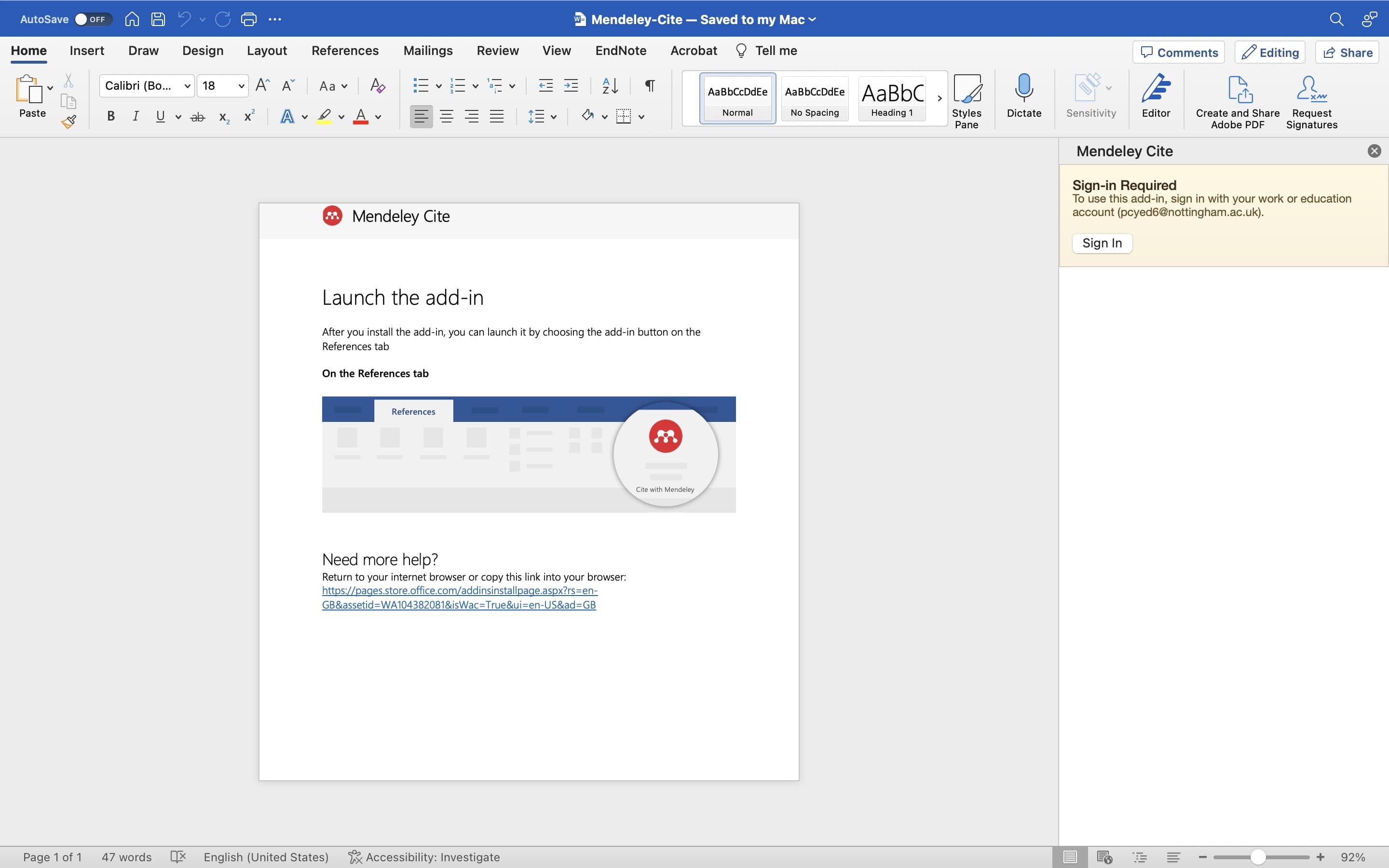Apply the Heading 1 style

point(892,98)
